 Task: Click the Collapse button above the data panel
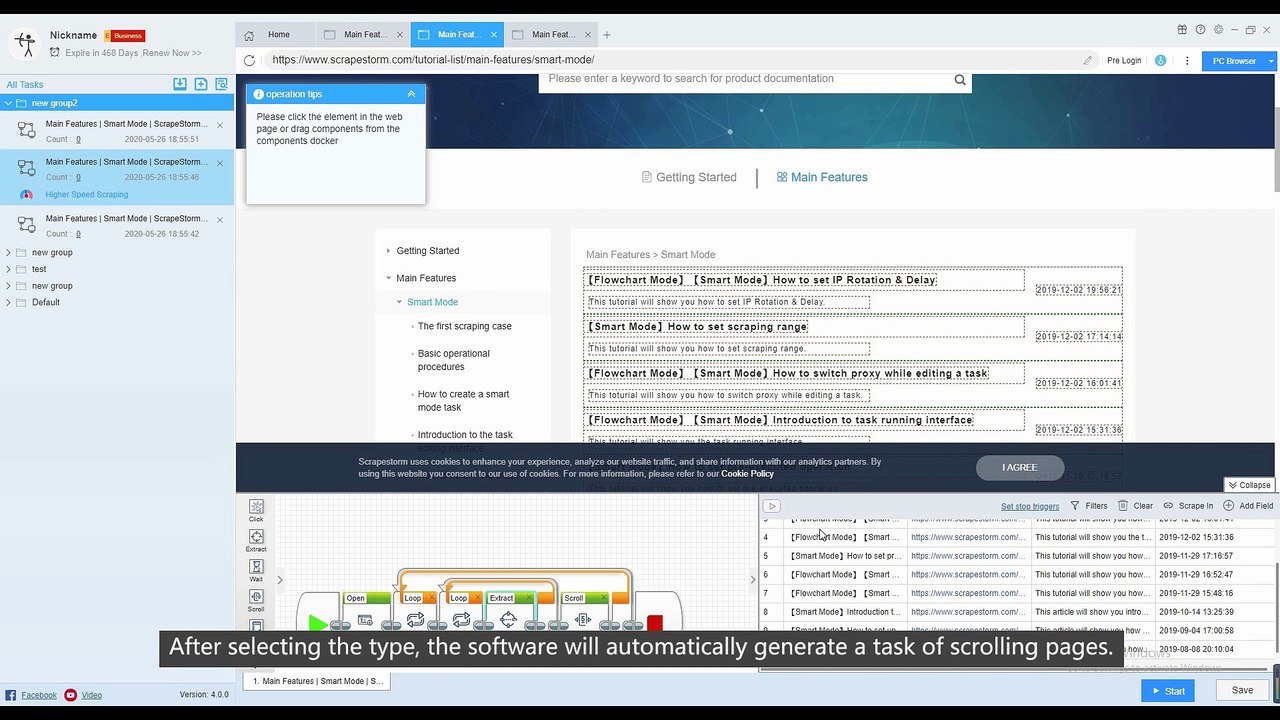1249,485
